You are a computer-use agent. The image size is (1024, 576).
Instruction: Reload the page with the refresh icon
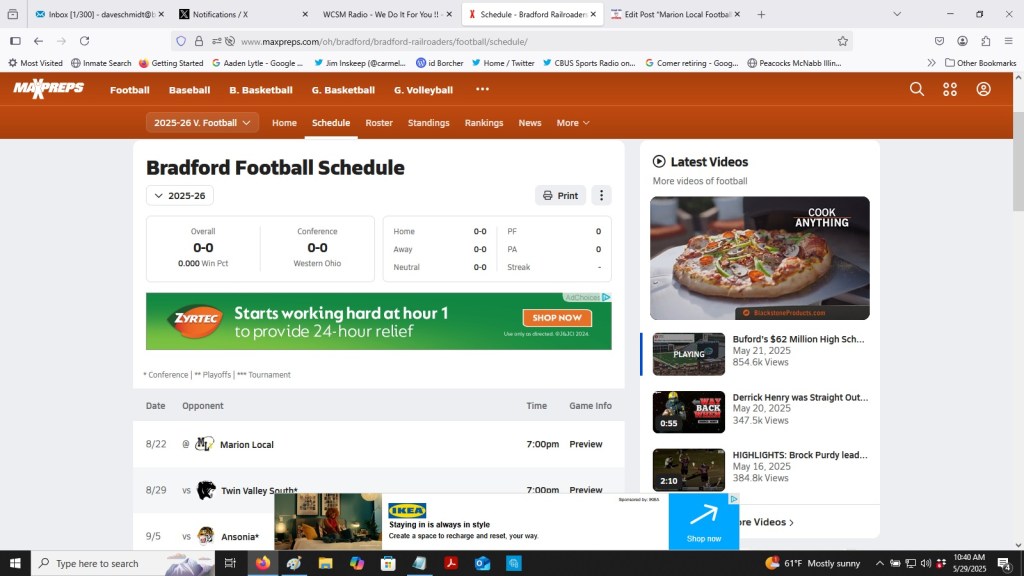click(85, 41)
